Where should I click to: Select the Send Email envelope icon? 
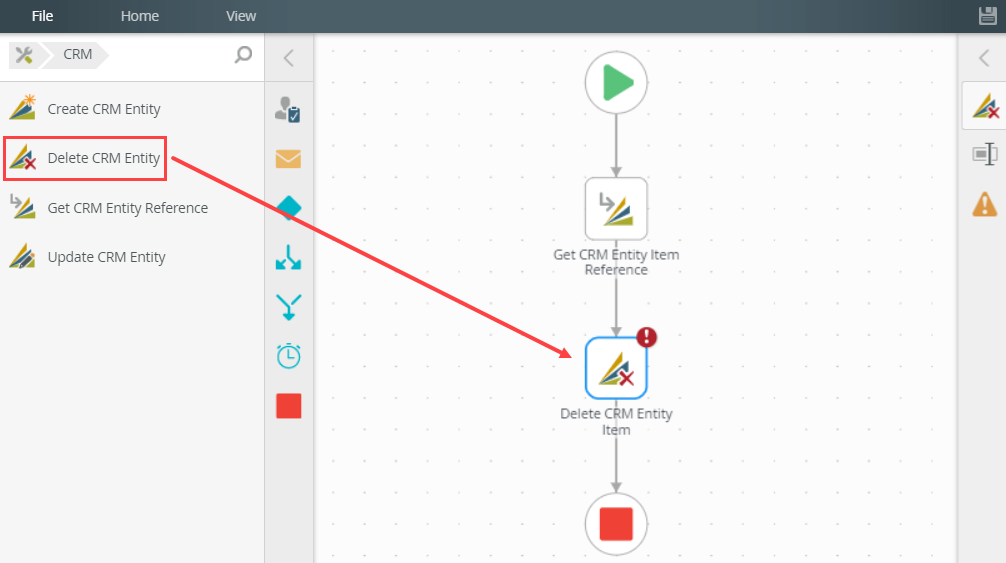click(x=288, y=158)
